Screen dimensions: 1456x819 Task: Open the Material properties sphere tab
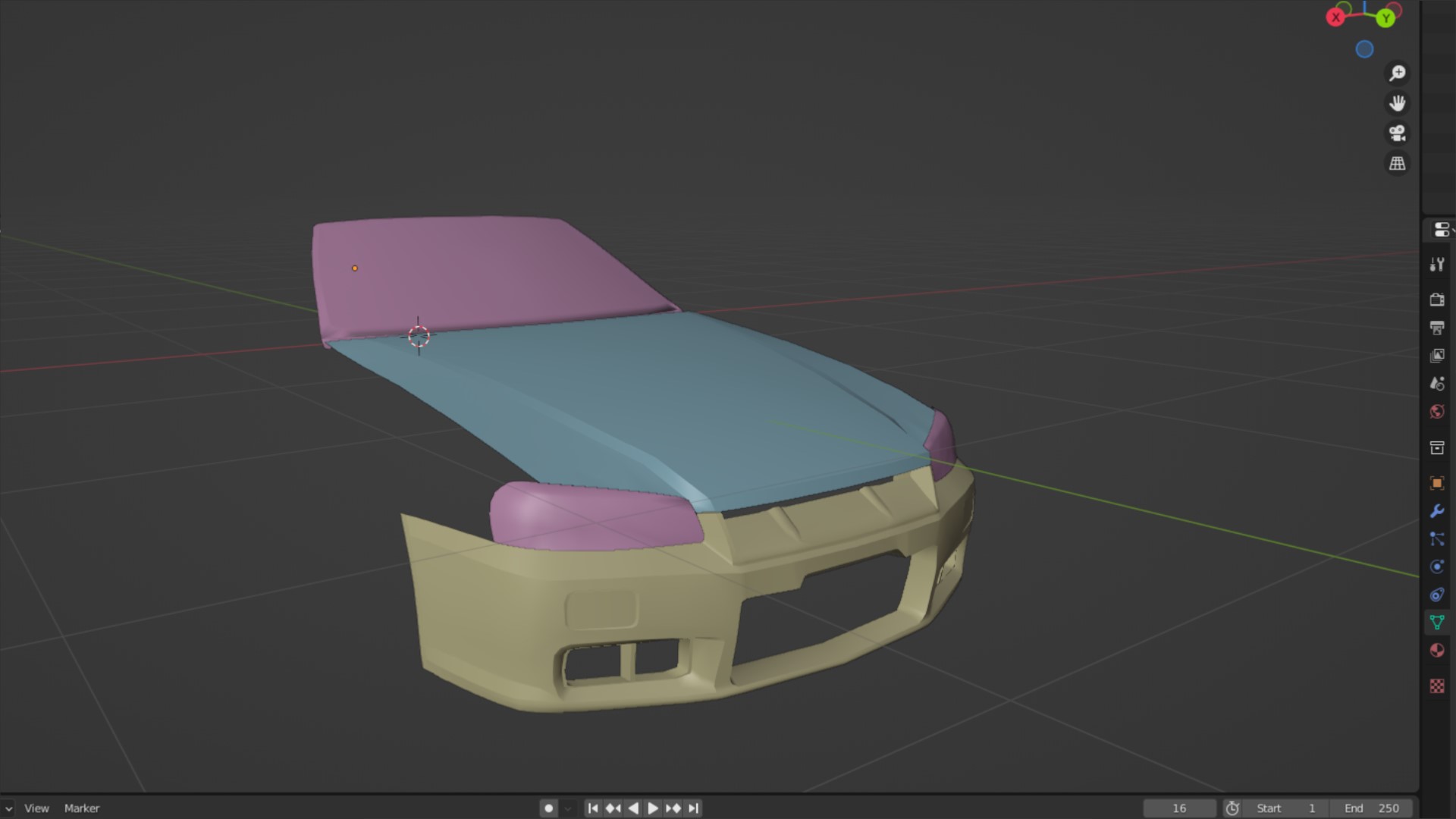tap(1437, 651)
